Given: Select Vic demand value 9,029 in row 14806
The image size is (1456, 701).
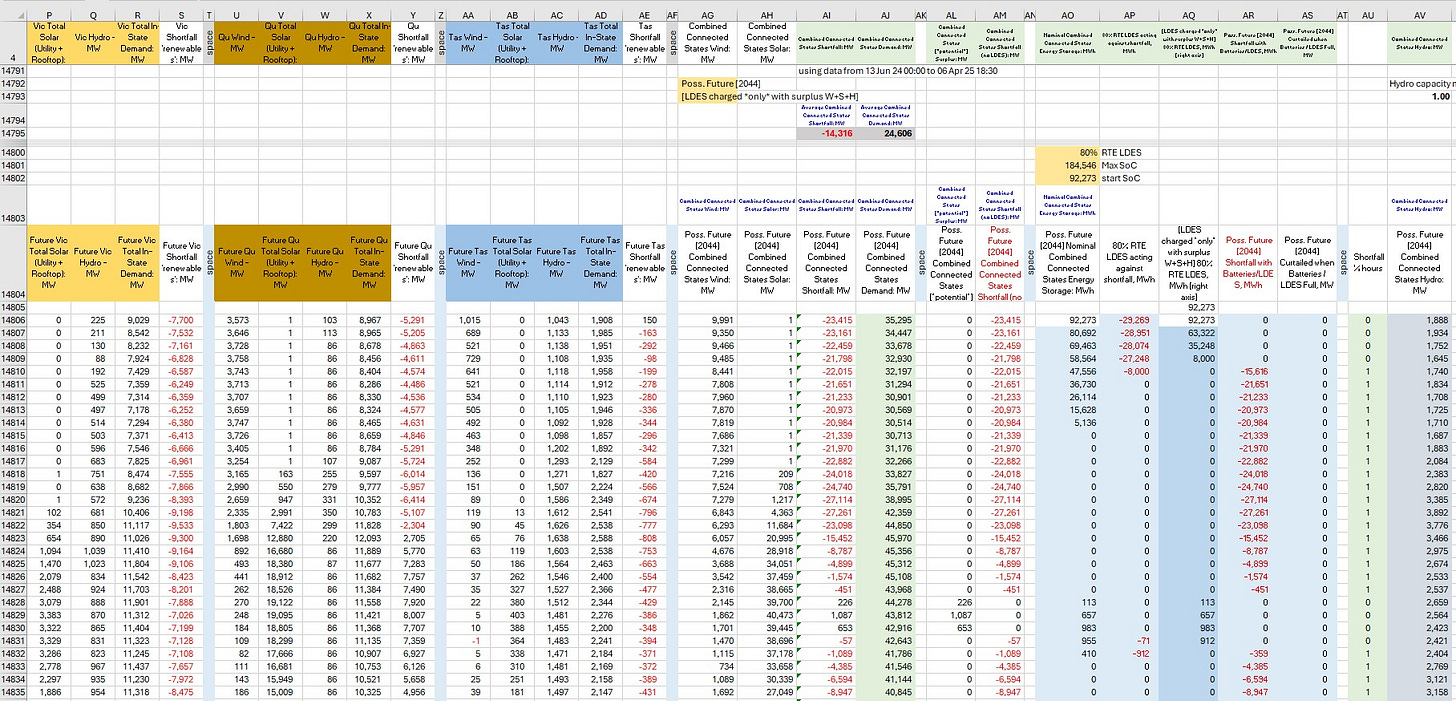Looking at the screenshot, I should tap(137, 319).
